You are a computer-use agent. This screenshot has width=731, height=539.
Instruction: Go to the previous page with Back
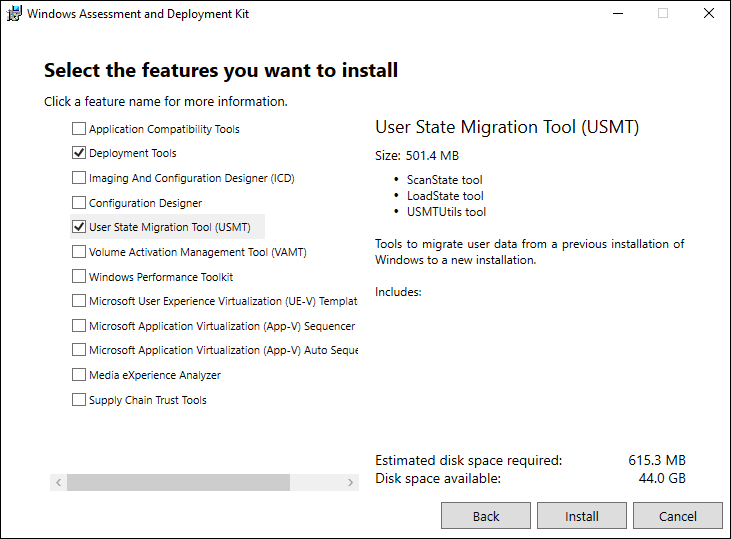pyautogui.click(x=486, y=516)
